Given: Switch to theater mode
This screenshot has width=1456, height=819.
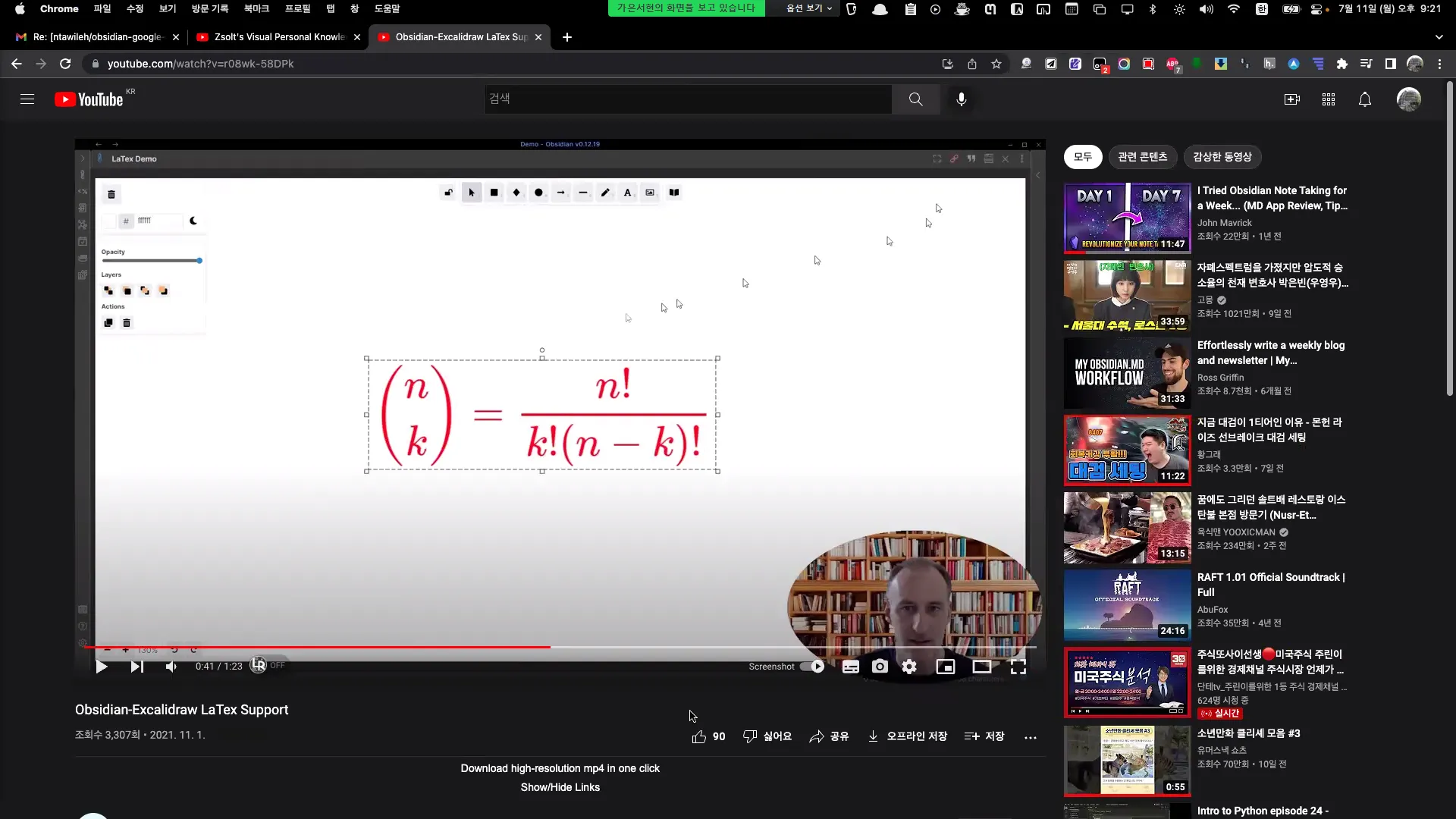Looking at the screenshot, I should pos(981,667).
